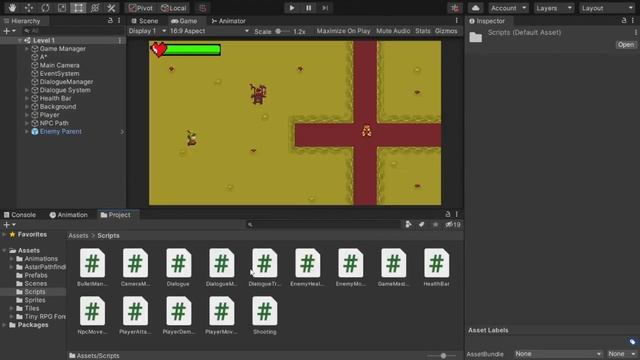Select Enemy Parent prefab
This screenshot has width=640, height=360.
pyautogui.click(x=60, y=131)
